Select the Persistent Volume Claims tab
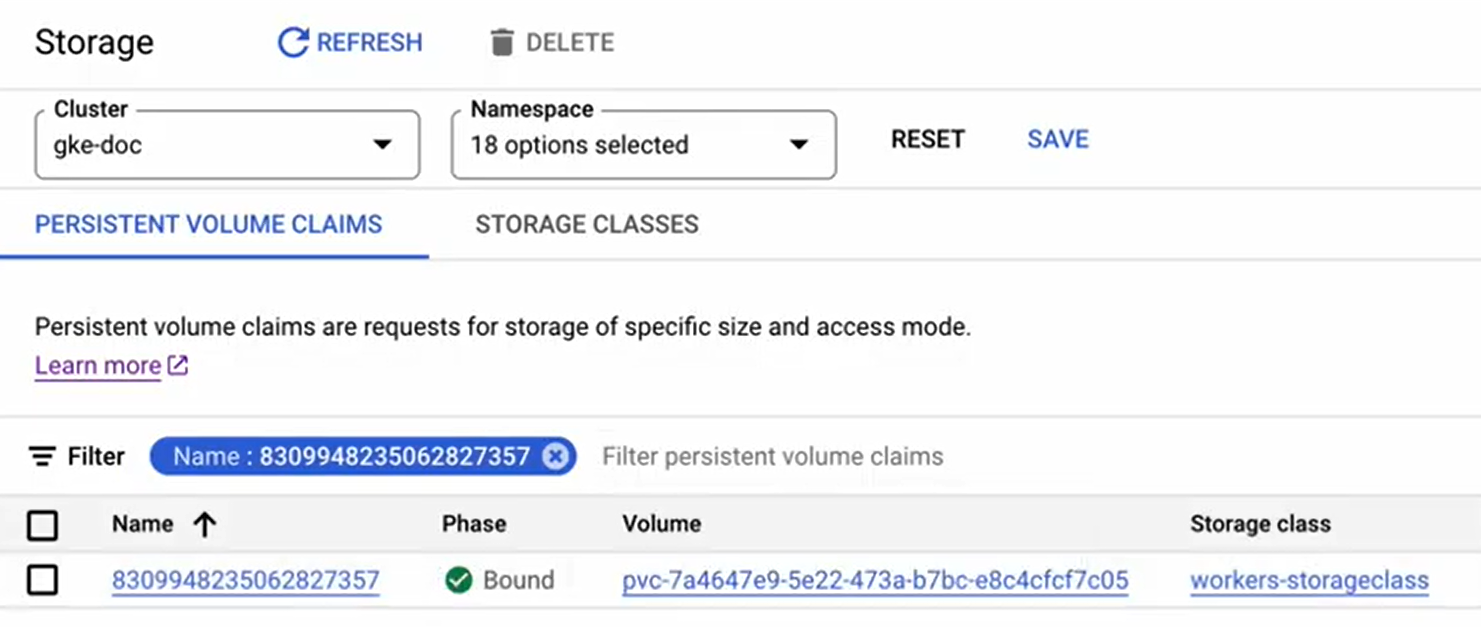This screenshot has height=627, width=1481. (x=209, y=224)
